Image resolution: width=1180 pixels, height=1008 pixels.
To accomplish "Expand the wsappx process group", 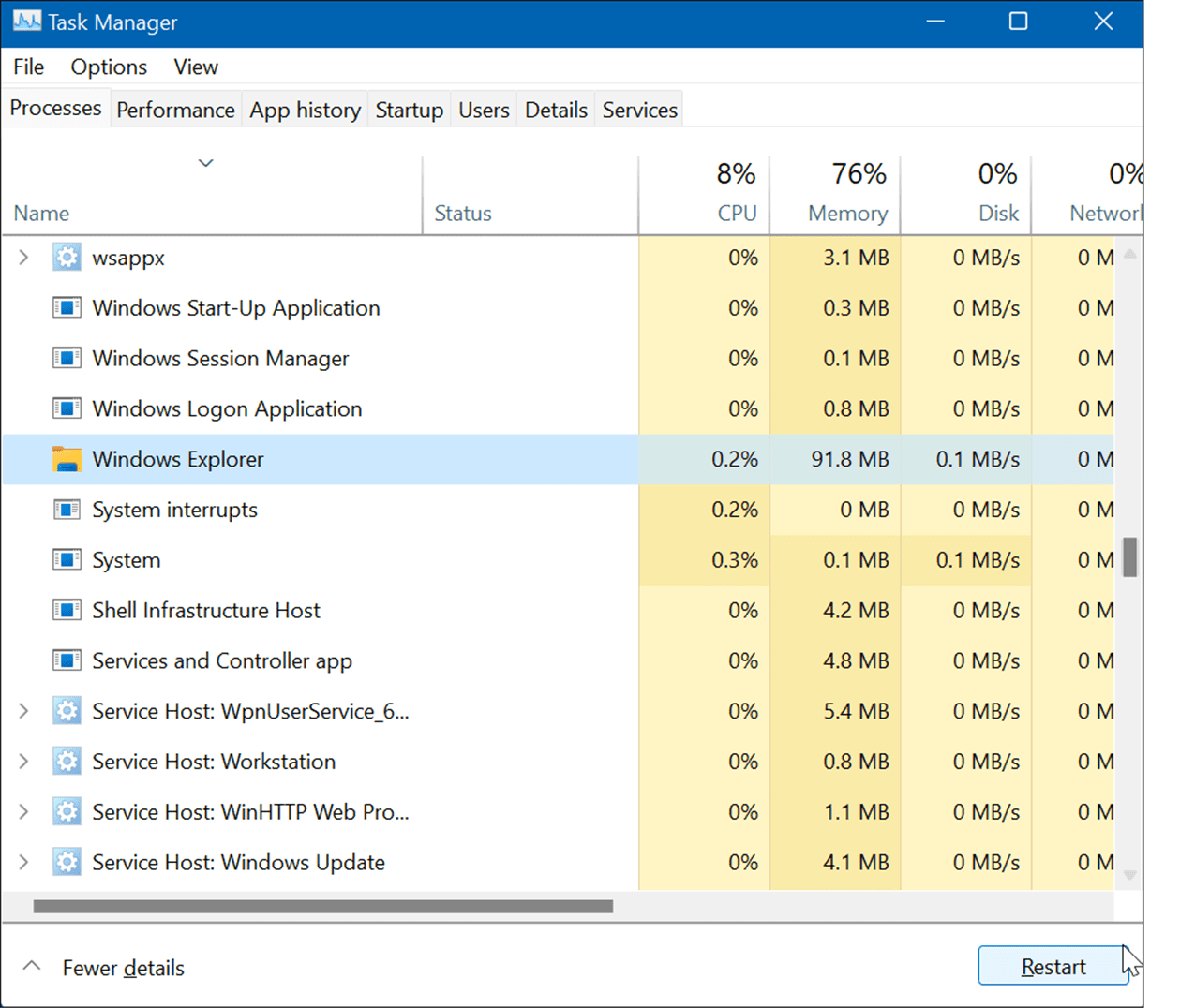I will [23, 257].
